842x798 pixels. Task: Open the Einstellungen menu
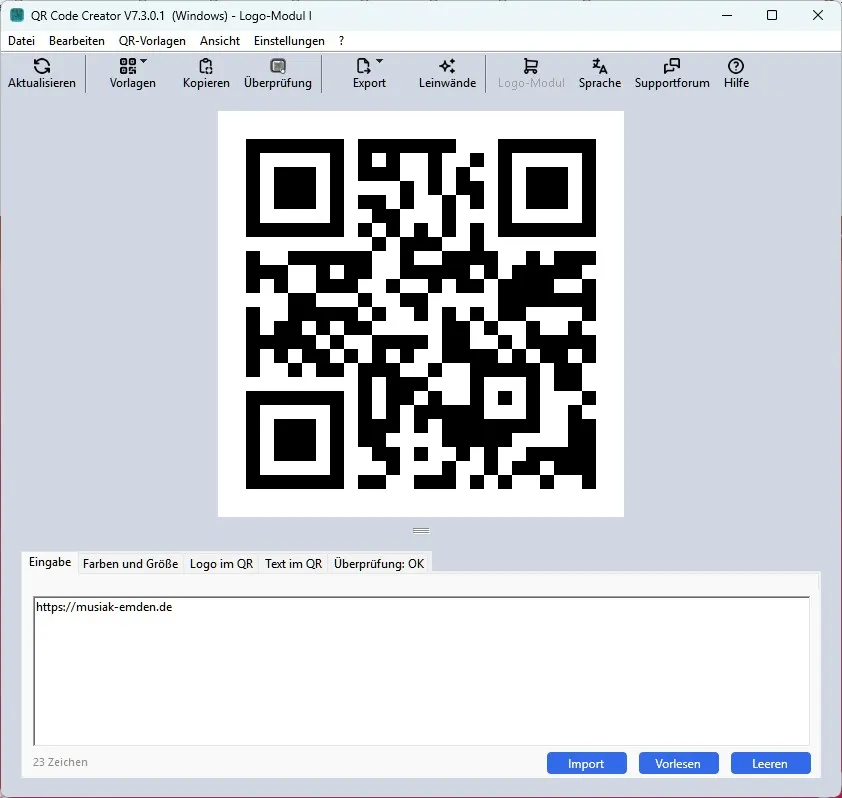pos(289,41)
